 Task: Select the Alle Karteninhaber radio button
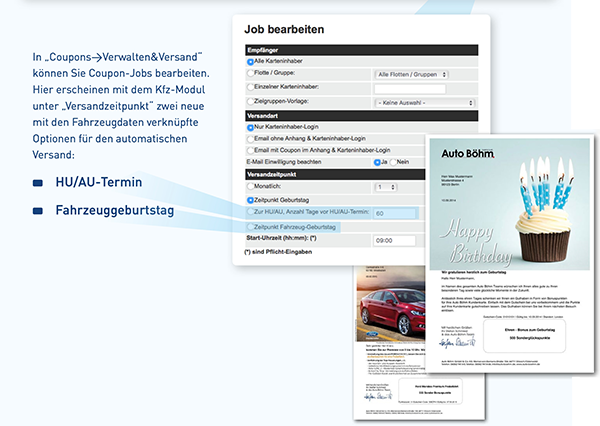250,61
